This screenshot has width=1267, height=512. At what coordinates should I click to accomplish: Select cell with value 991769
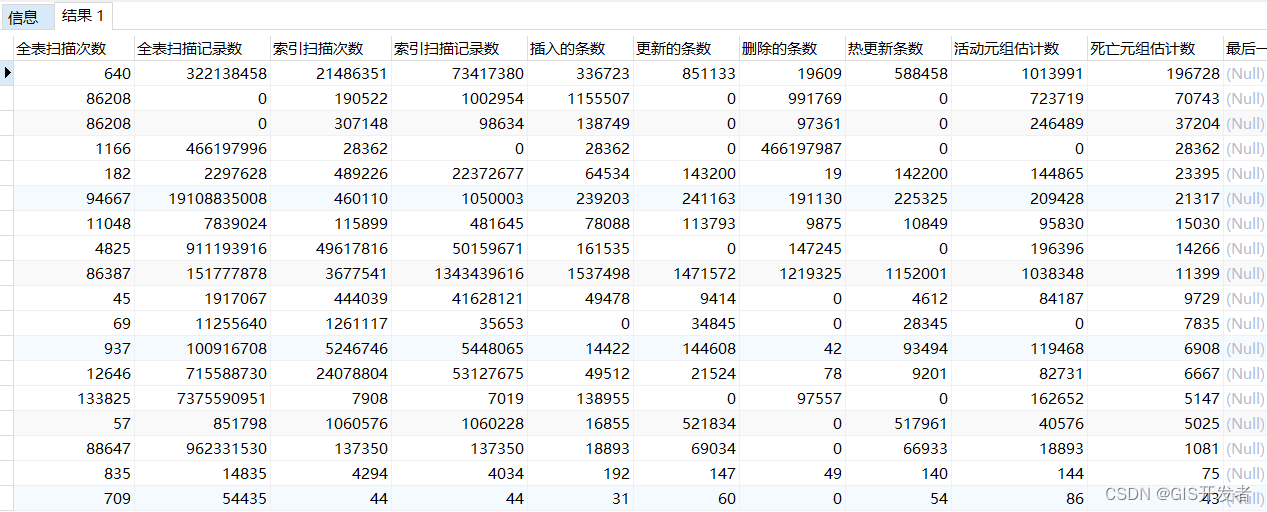tap(792, 99)
